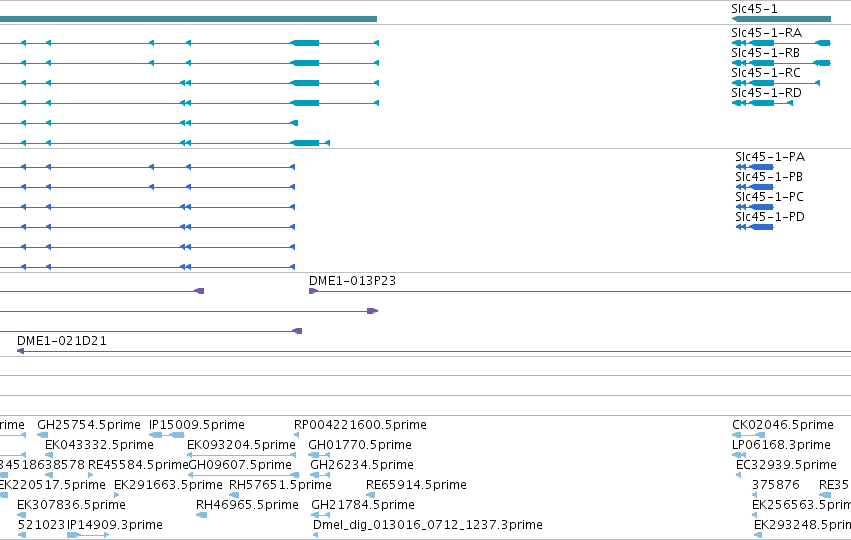Click the DME1-013P23 clone label
Screen dimensions: 851x540
pyautogui.click(x=352, y=281)
